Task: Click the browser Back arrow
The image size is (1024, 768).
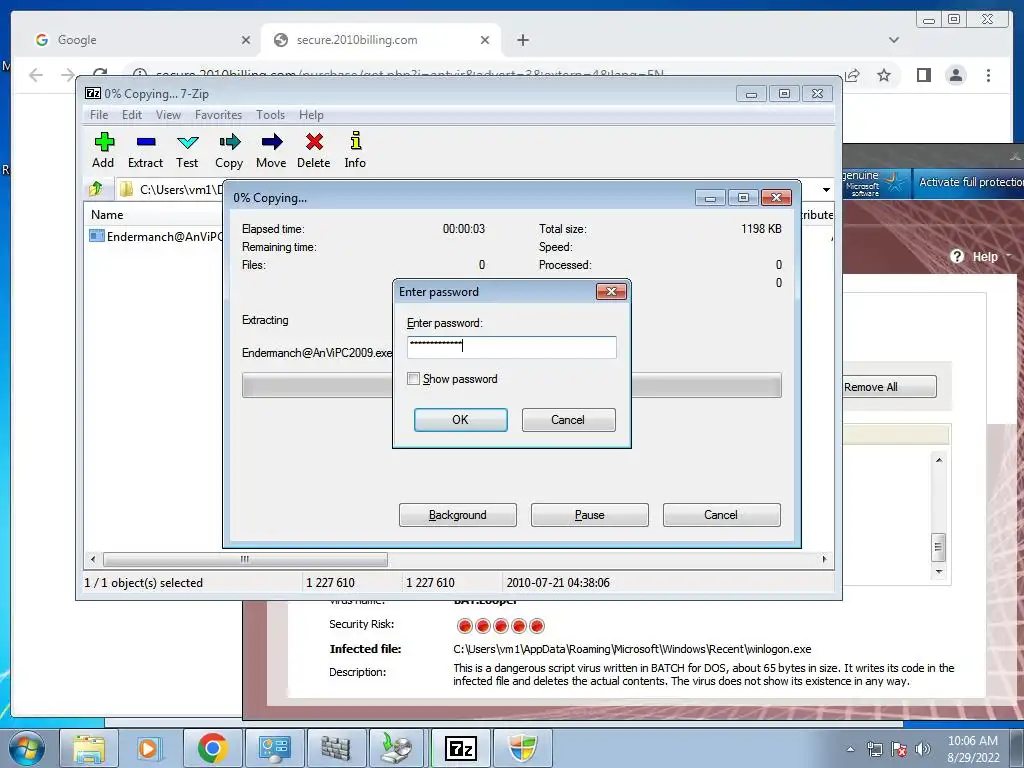Action: coord(36,75)
